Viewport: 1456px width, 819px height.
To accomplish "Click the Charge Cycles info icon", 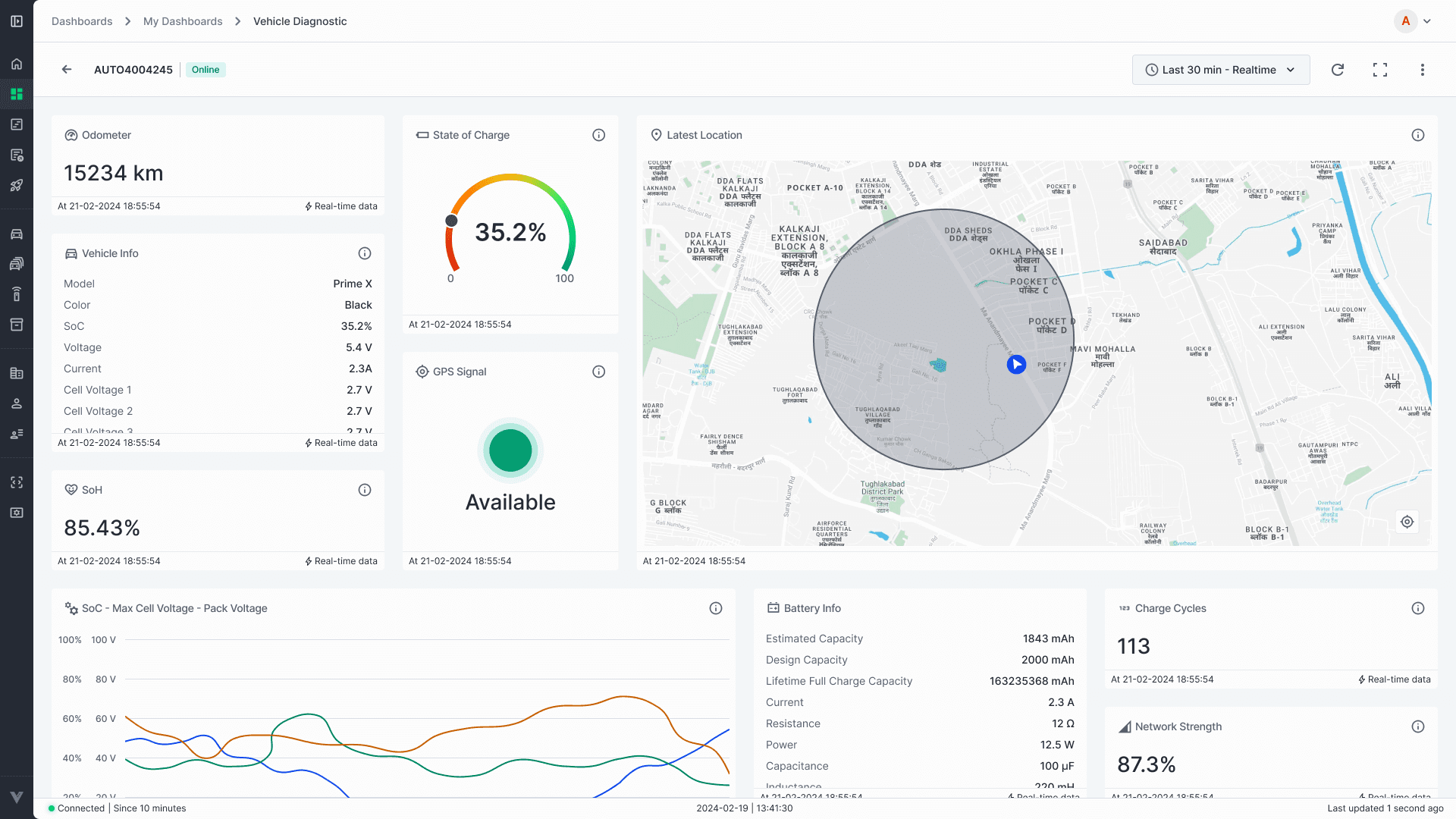I will tap(1417, 608).
